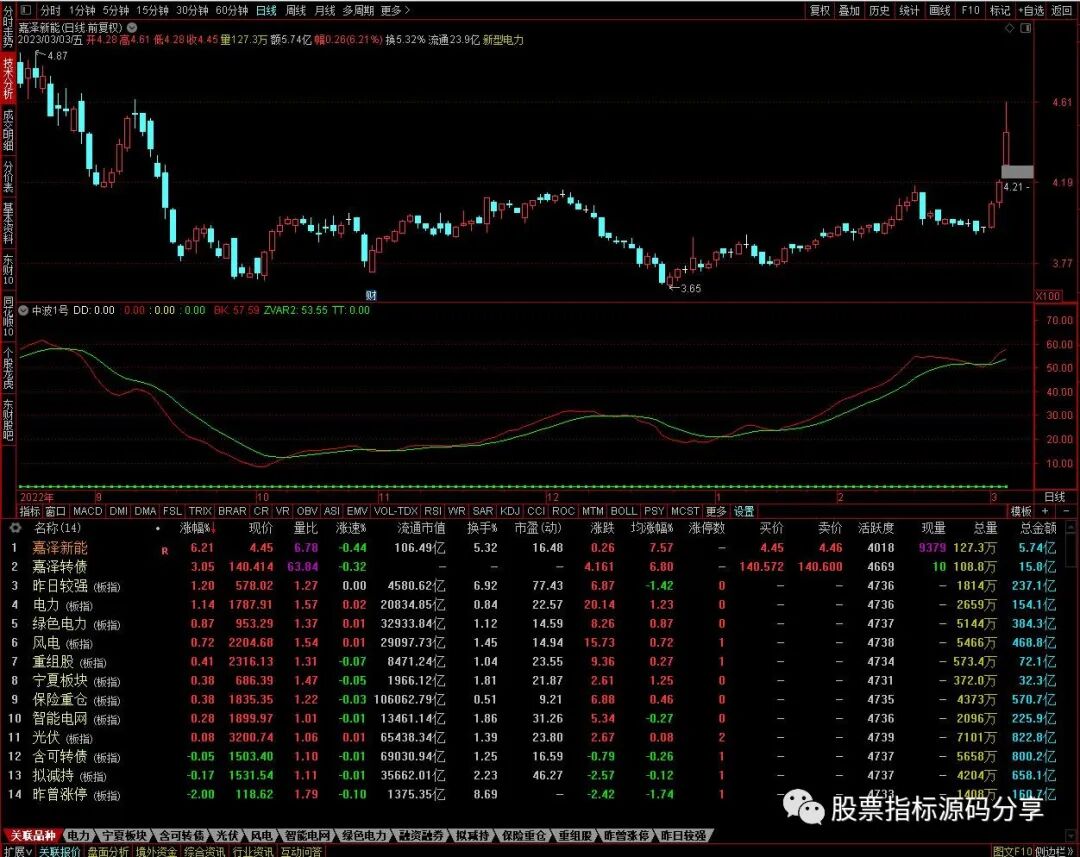Viewport: 1080px width, 857px height.
Task: Open 基本资料 in left sidebar
Action: 8,224
